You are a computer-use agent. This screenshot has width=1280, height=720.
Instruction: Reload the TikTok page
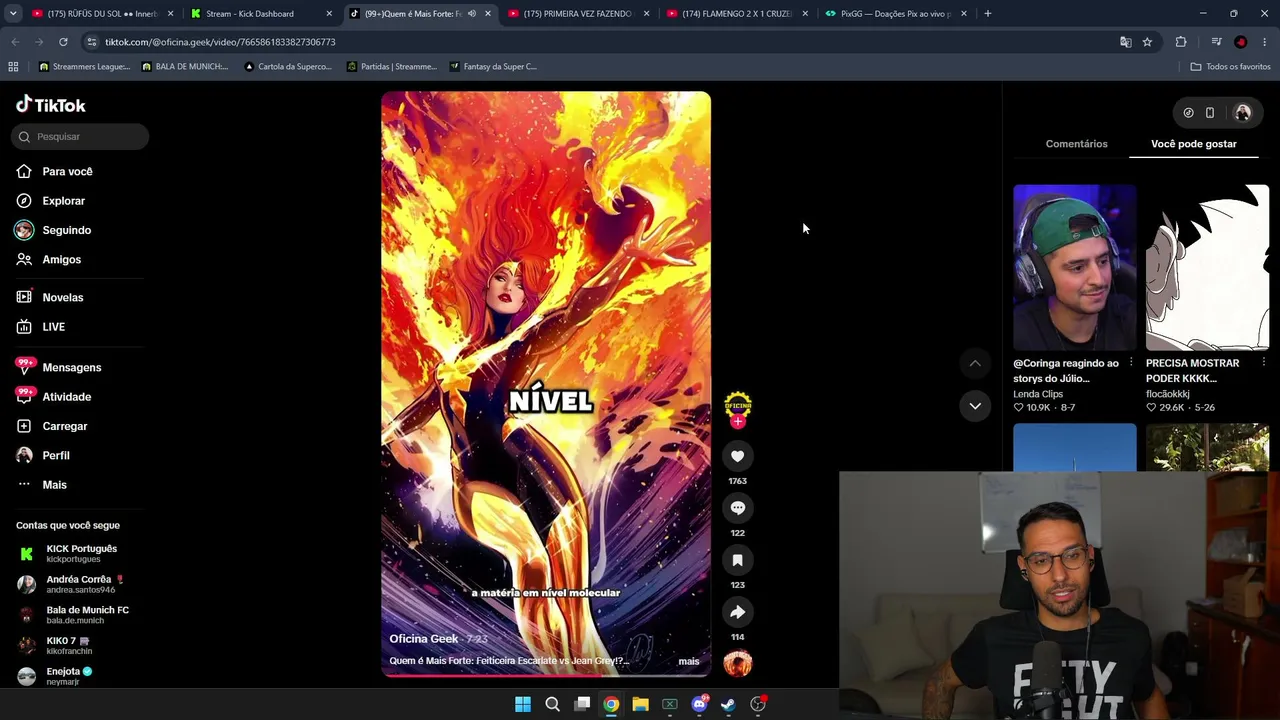[x=63, y=42]
